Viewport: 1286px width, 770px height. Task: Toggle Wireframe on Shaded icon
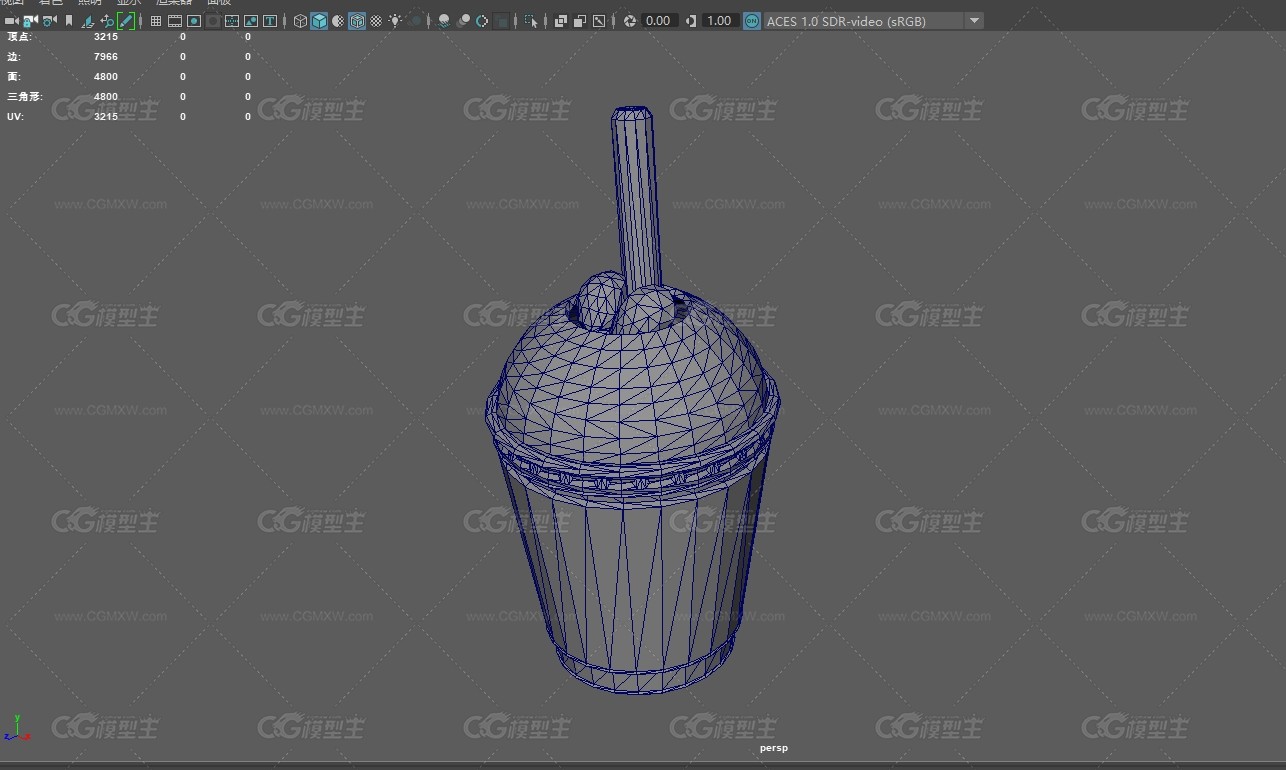click(x=357, y=20)
